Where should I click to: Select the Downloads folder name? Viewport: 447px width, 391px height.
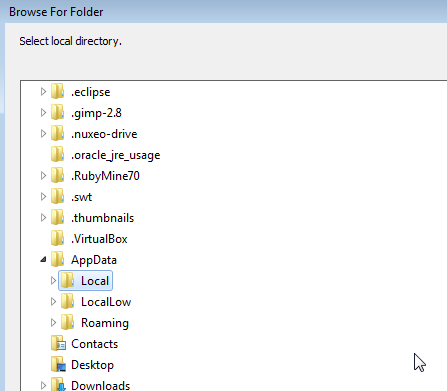coord(100,386)
